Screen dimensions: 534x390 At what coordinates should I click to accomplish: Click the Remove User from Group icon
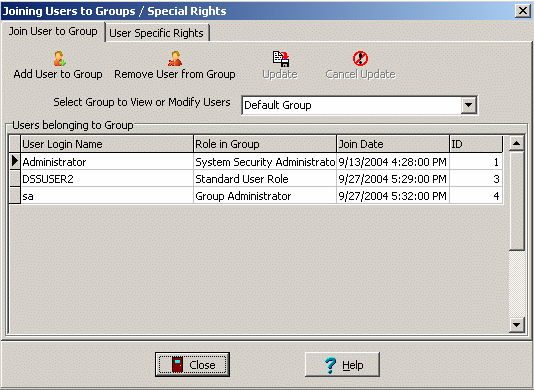[x=175, y=59]
